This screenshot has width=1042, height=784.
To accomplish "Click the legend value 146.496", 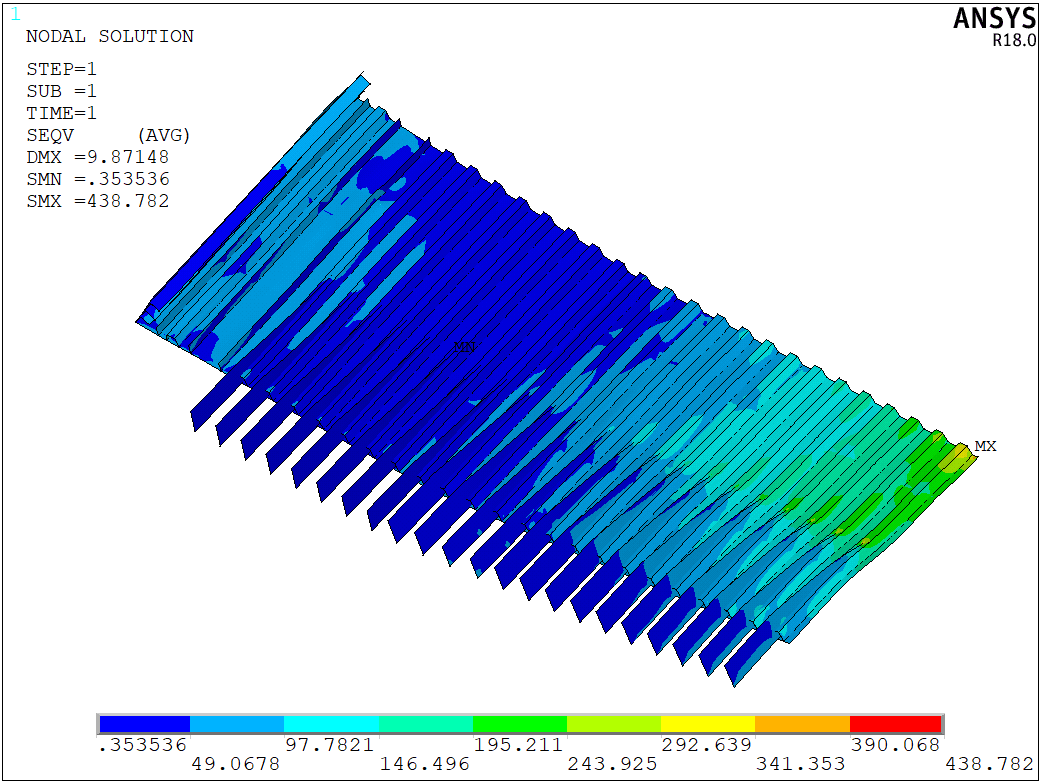I will tap(424, 764).
